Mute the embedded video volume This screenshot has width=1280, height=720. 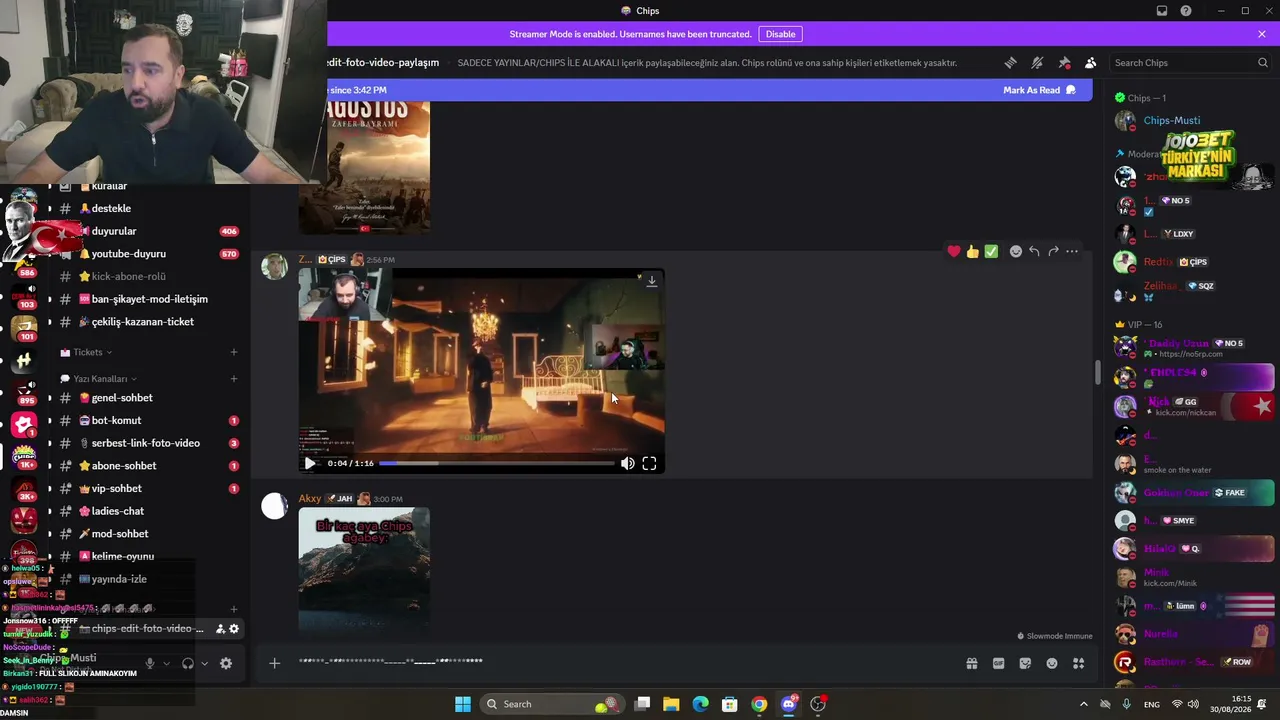click(x=627, y=463)
